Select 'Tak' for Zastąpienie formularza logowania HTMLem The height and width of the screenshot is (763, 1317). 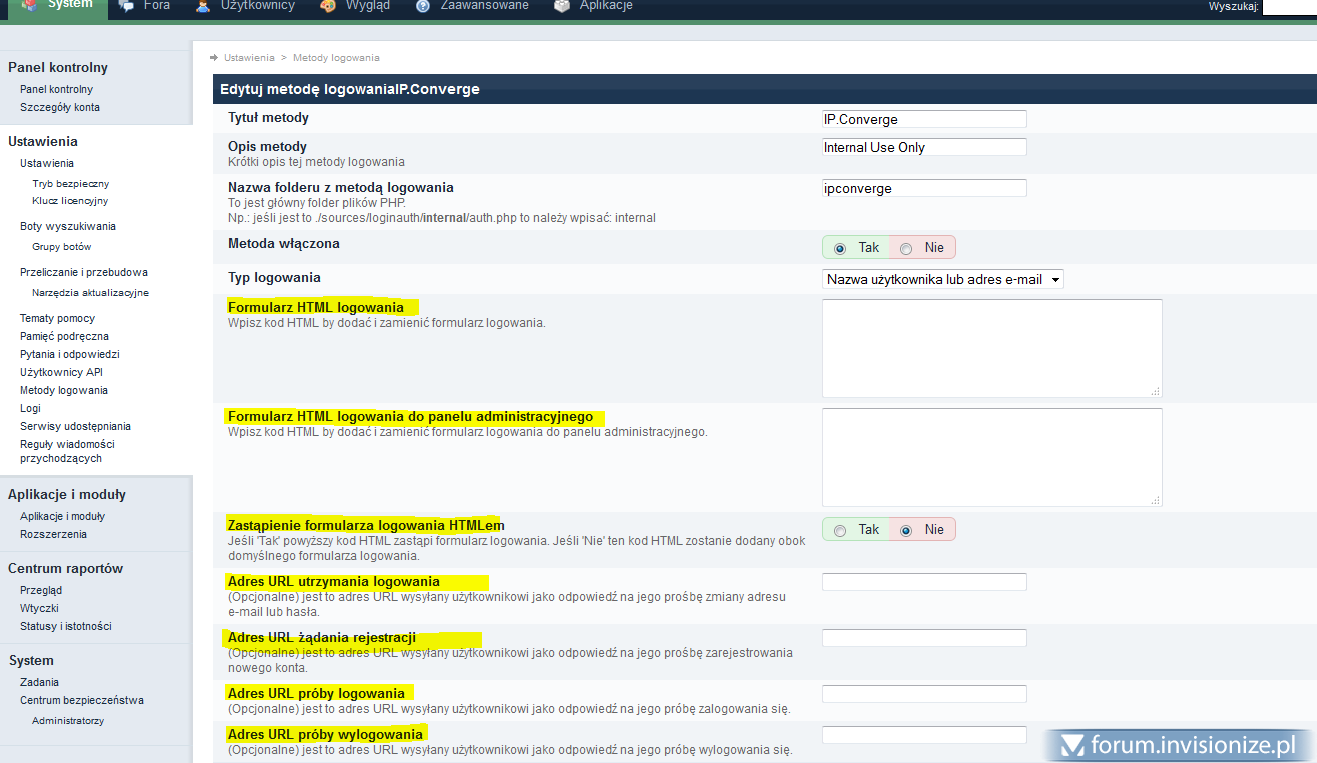coord(840,530)
